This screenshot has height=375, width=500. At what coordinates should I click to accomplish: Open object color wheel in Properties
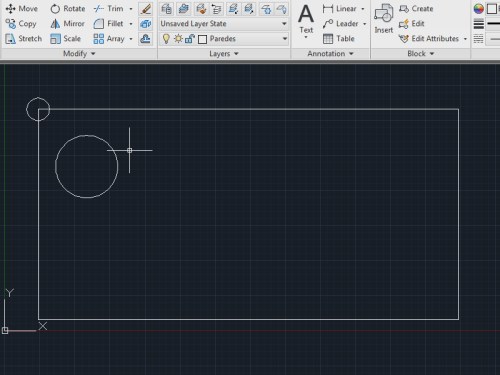[479, 9]
